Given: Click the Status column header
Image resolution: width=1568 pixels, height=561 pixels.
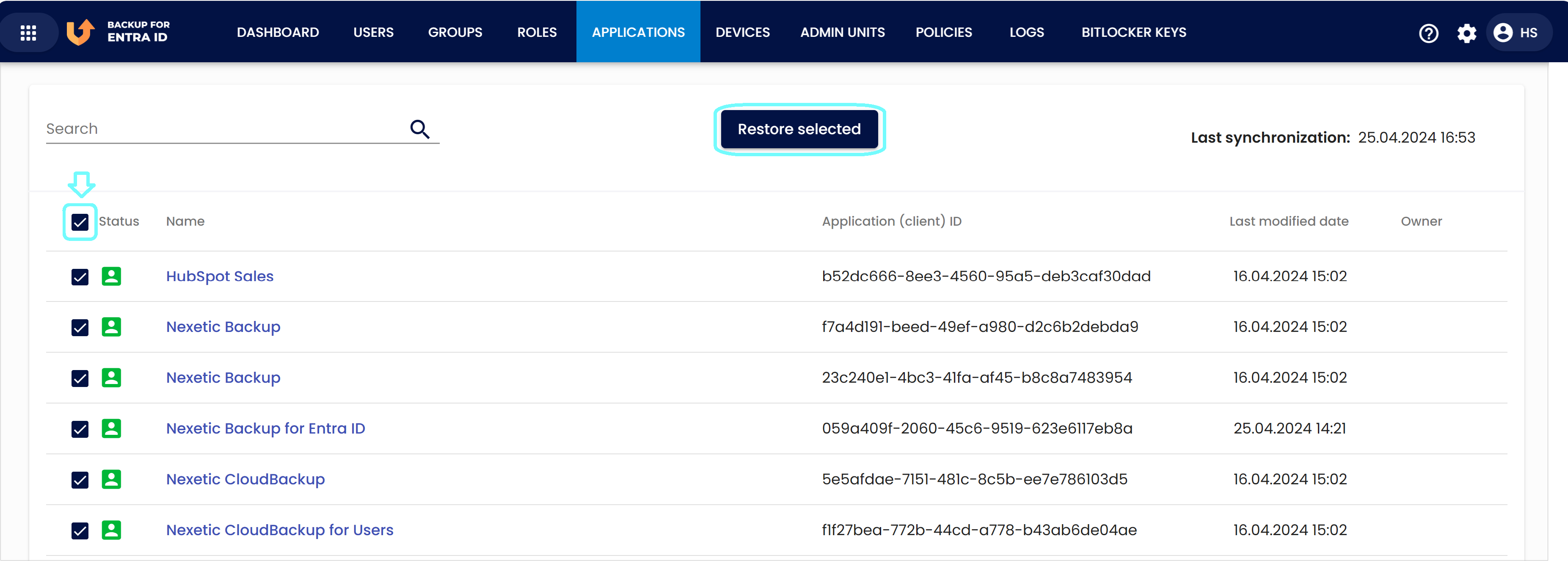Looking at the screenshot, I should pyautogui.click(x=118, y=221).
